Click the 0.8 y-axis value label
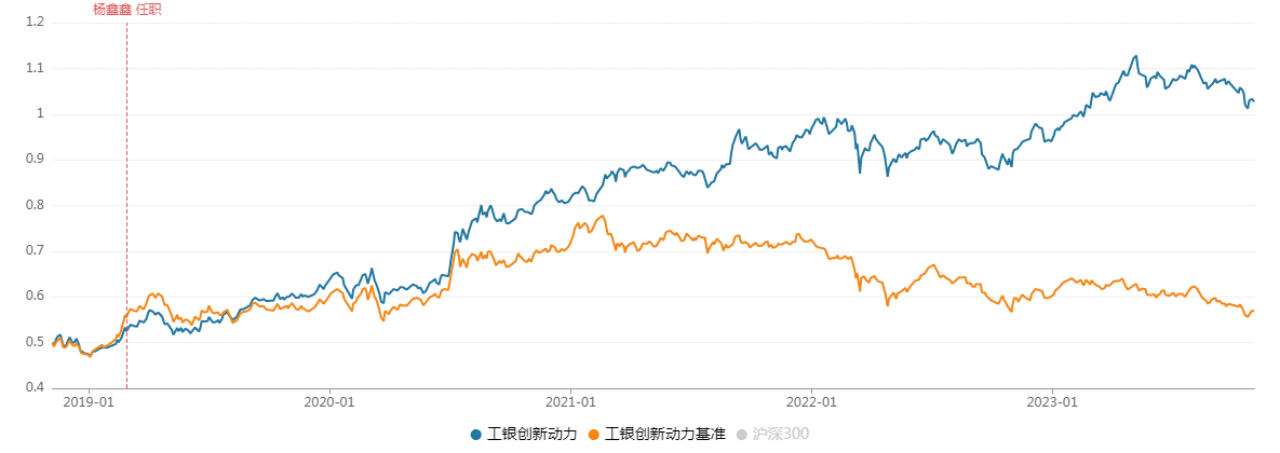 (x=36, y=205)
